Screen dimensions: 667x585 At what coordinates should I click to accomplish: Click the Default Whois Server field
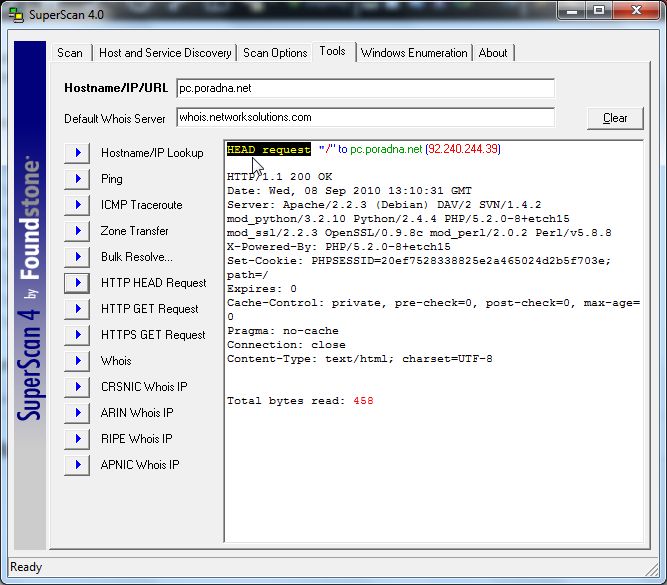(x=365, y=118)
